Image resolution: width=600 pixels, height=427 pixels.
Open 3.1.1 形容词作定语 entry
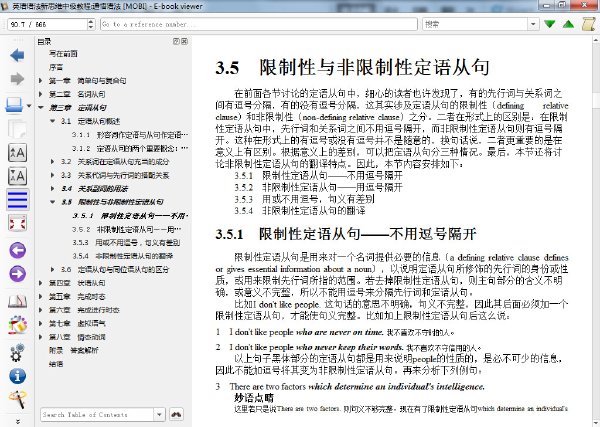pos(130,135)
